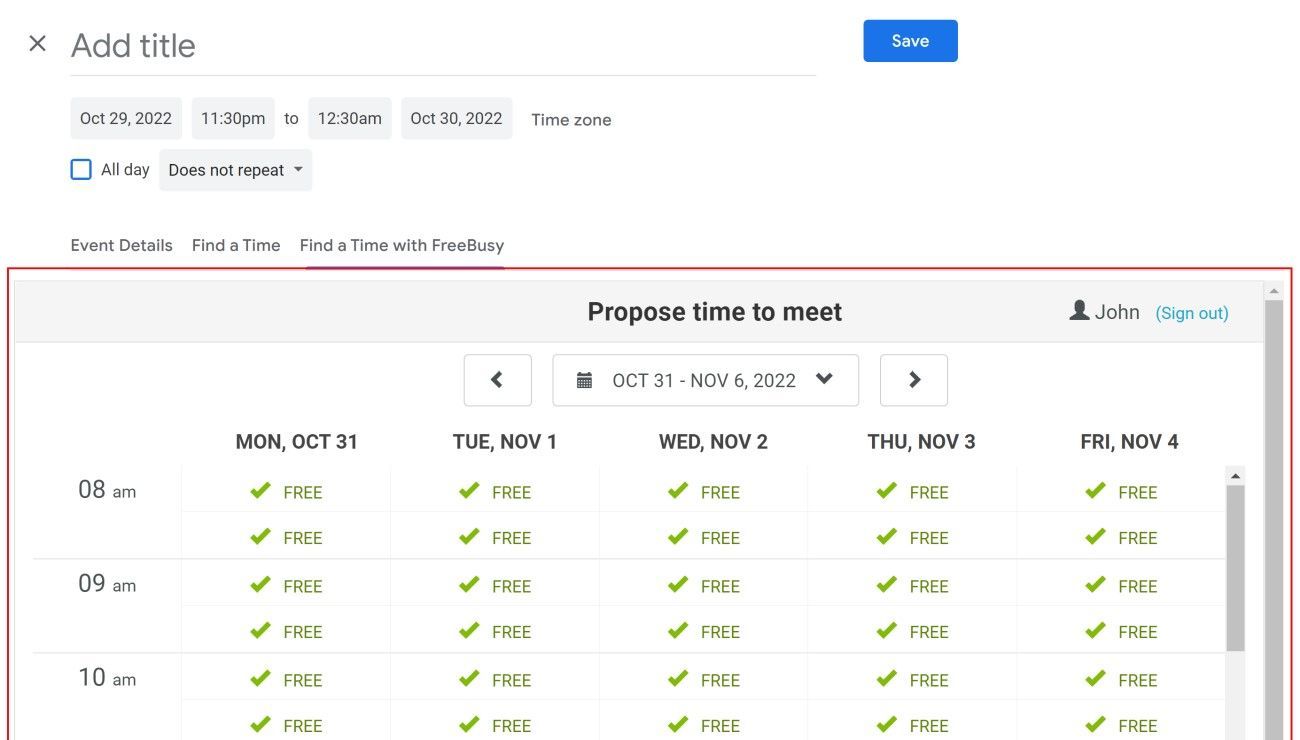The image size is (1300, 740).
Task: Expand the Oct 31 - Nov 6 date range dropdown
Action: (x=824, y=379)
